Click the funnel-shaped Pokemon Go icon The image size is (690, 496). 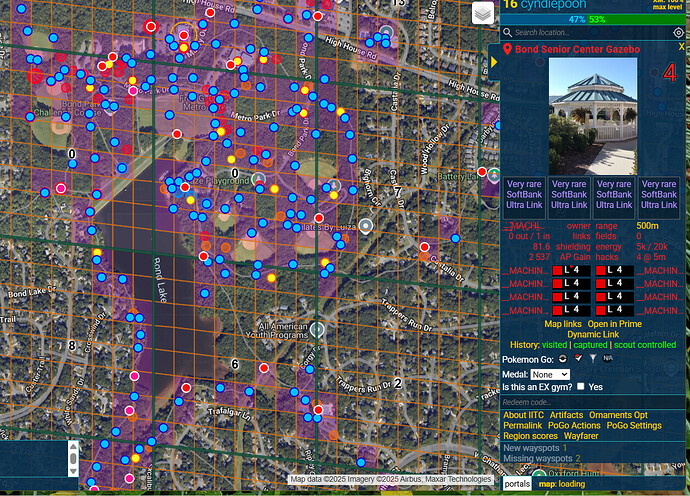click(593, 359)
